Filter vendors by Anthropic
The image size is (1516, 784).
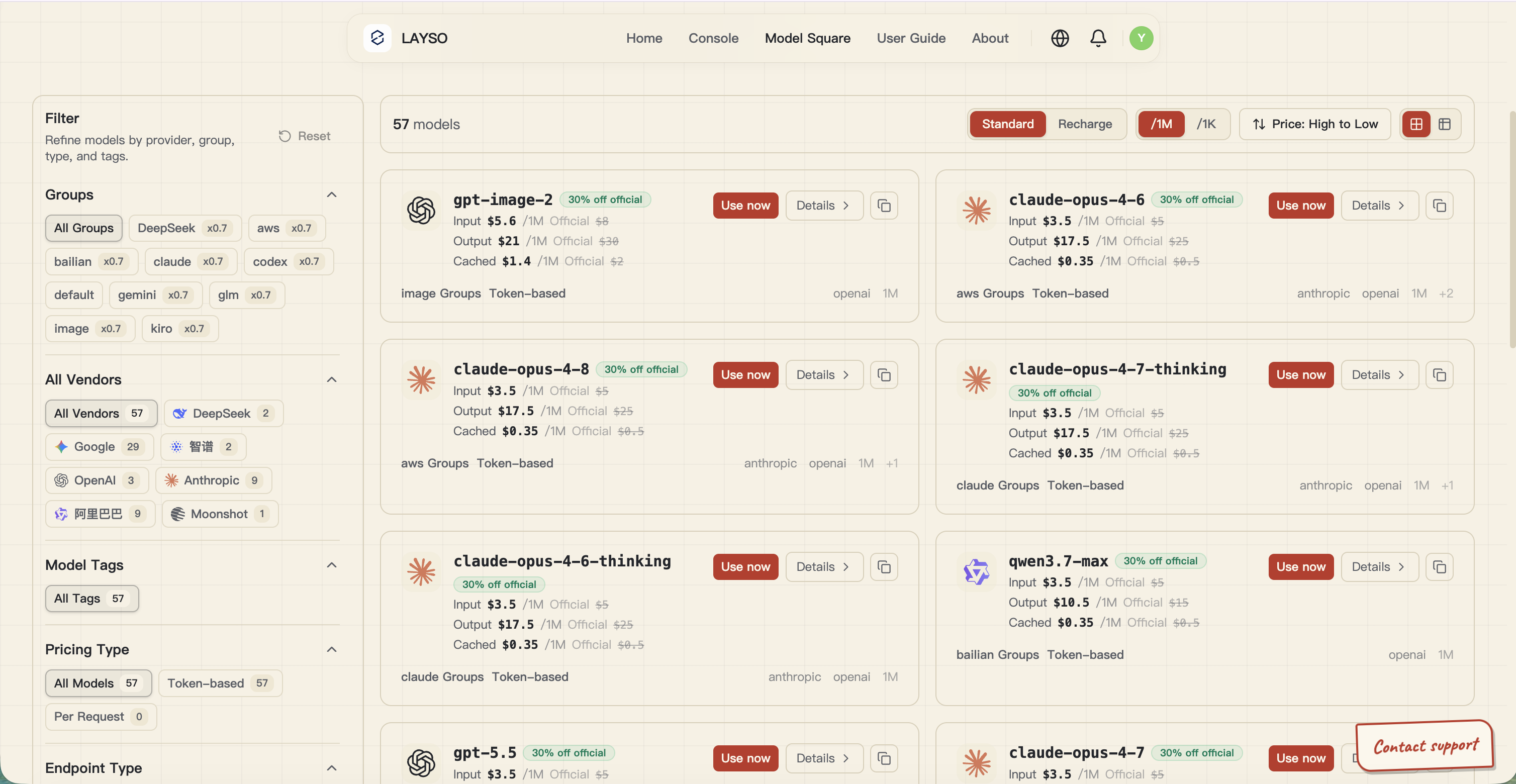pos(213,480)
